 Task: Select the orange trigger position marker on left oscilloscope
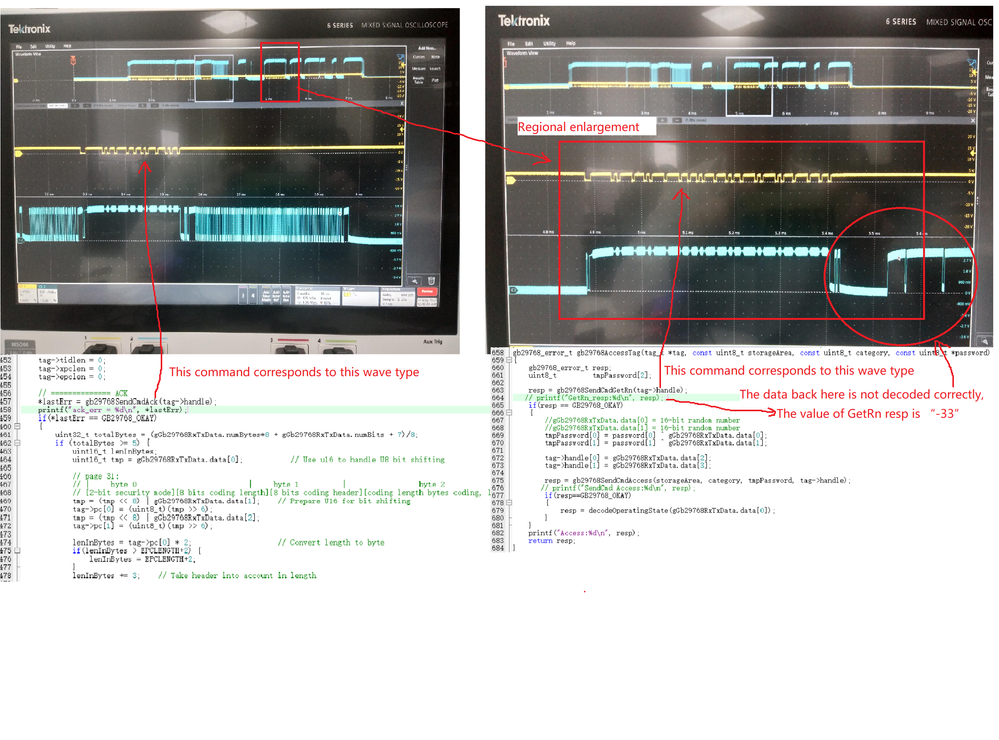pos(73,61)
